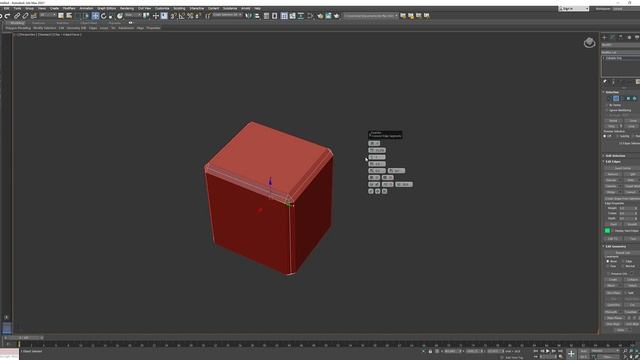Select the Edge sub-object level icon
This screenshot has width=640, height=360.
pyautogui.click(x=616, y=98)
